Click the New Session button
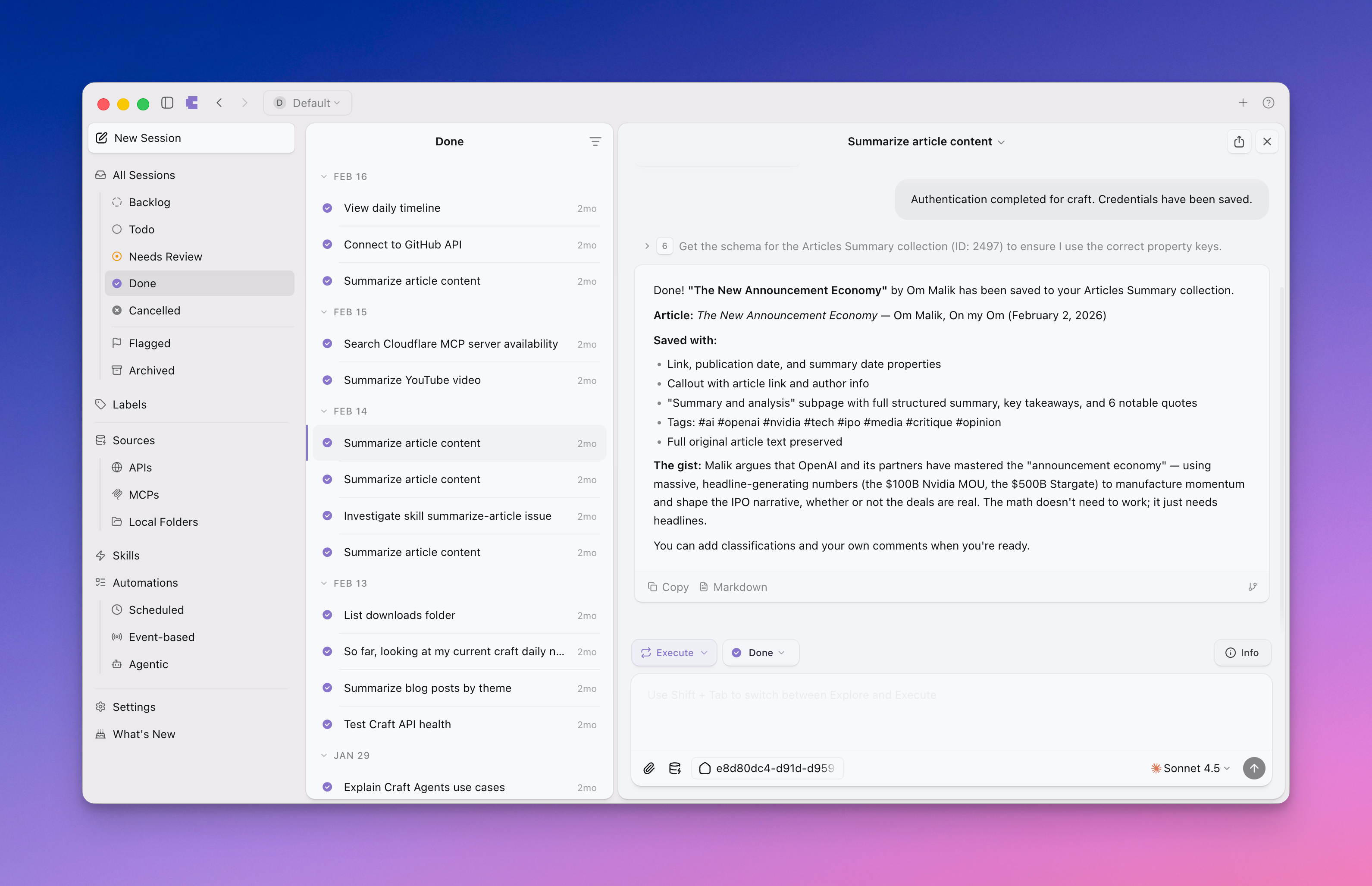This screenshot has width=1372, height=886. tap(191, 138)
